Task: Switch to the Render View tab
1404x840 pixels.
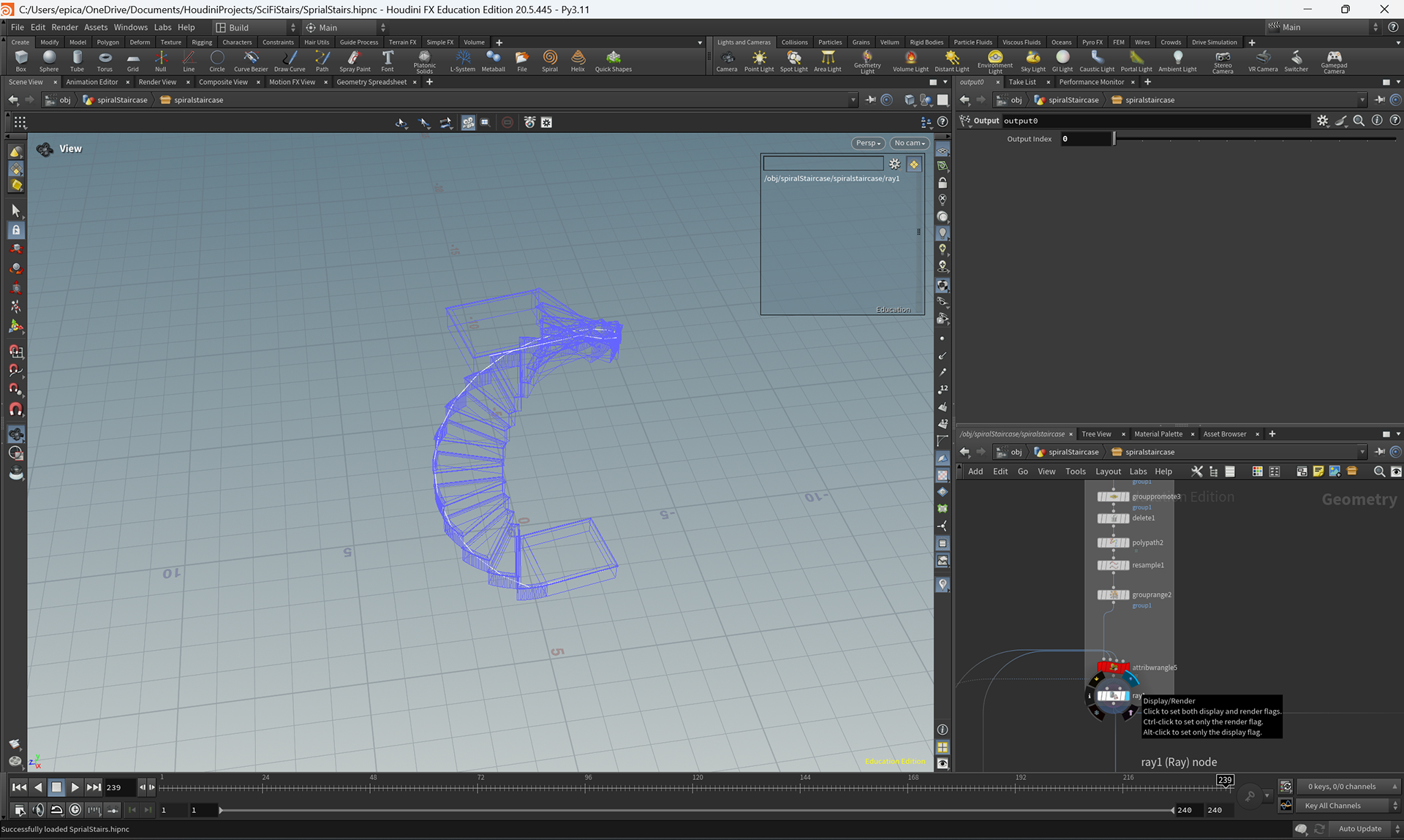Action: point(157,82)
